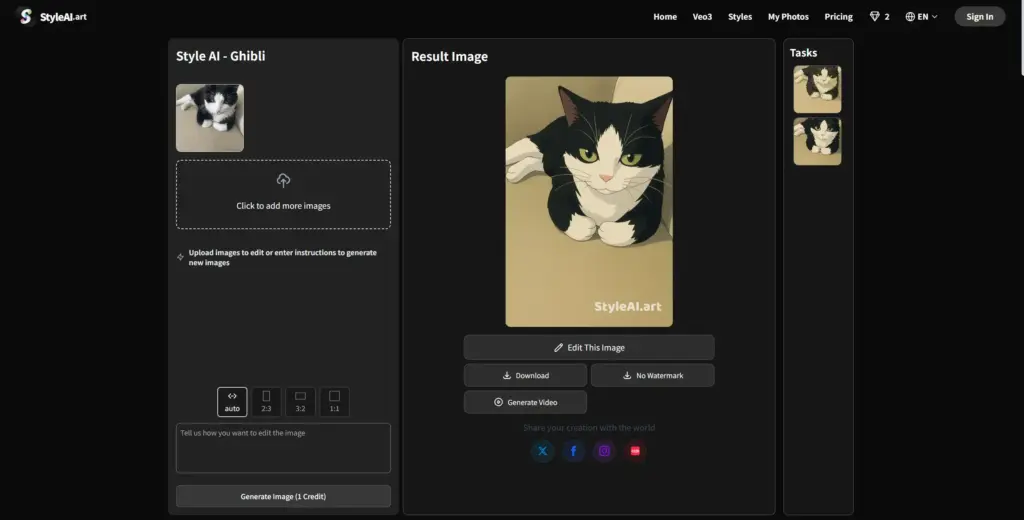Click the Download button
Viewport: 1024px width, 520px height.
[525, 376]
